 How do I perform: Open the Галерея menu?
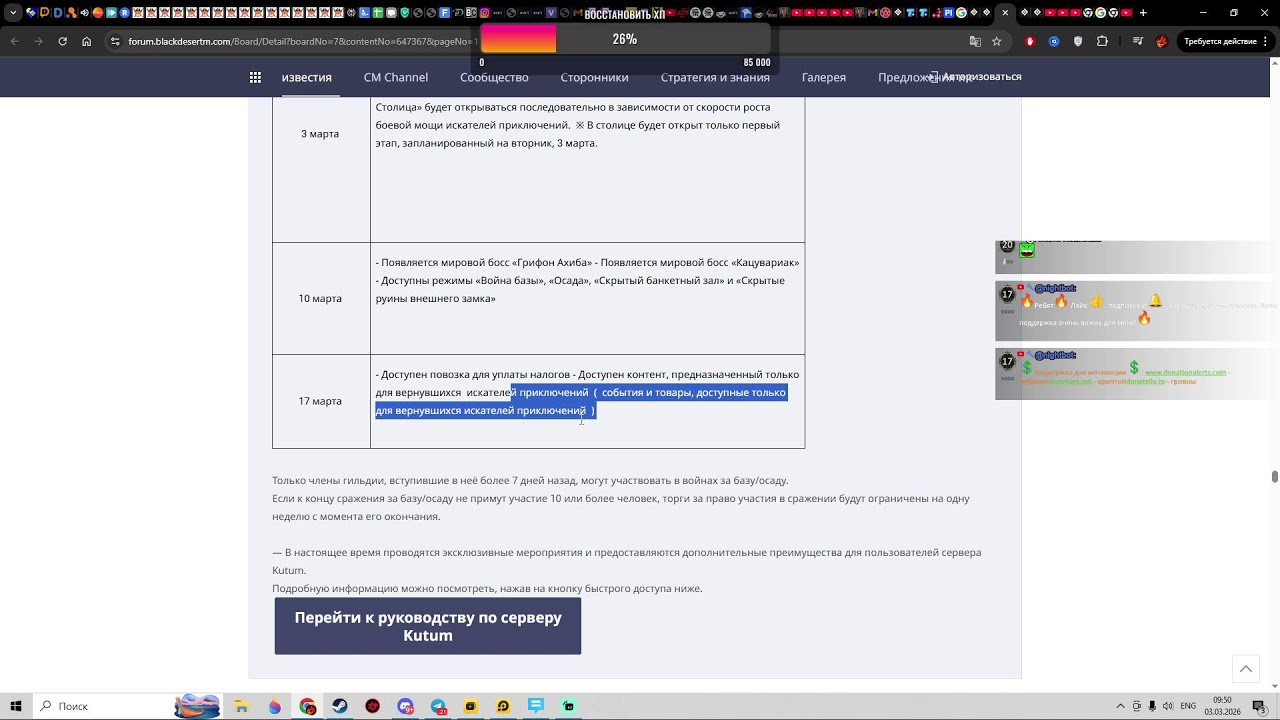click(824, 77)
